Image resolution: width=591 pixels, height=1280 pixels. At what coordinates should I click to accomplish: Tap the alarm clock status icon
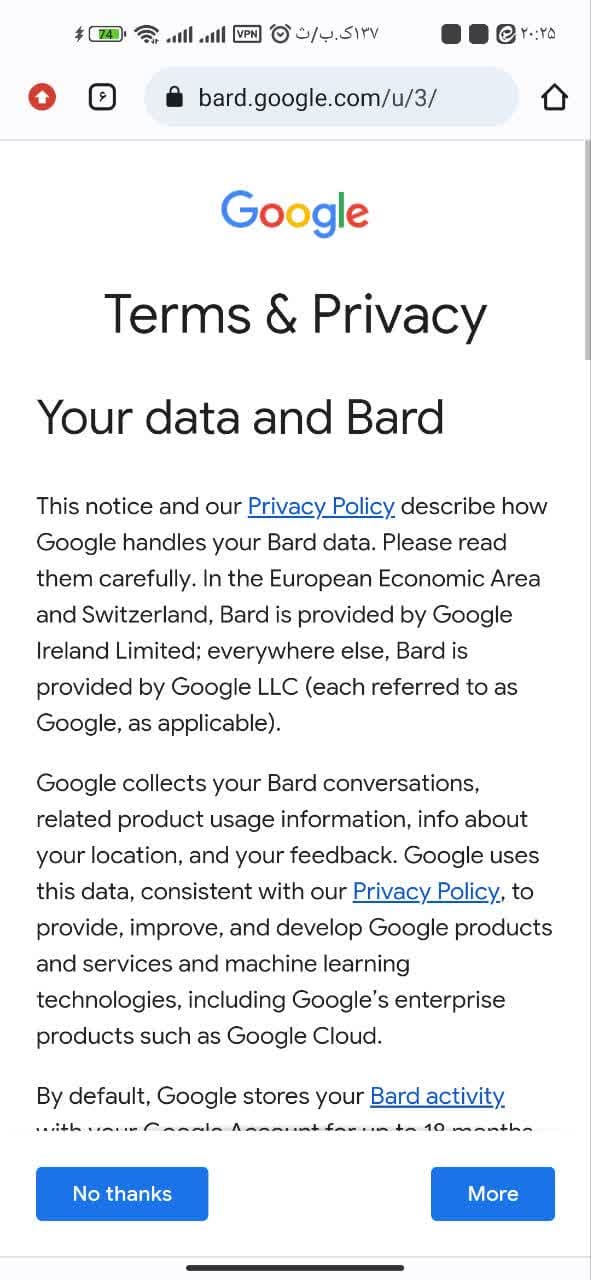(x=281, y=34)
